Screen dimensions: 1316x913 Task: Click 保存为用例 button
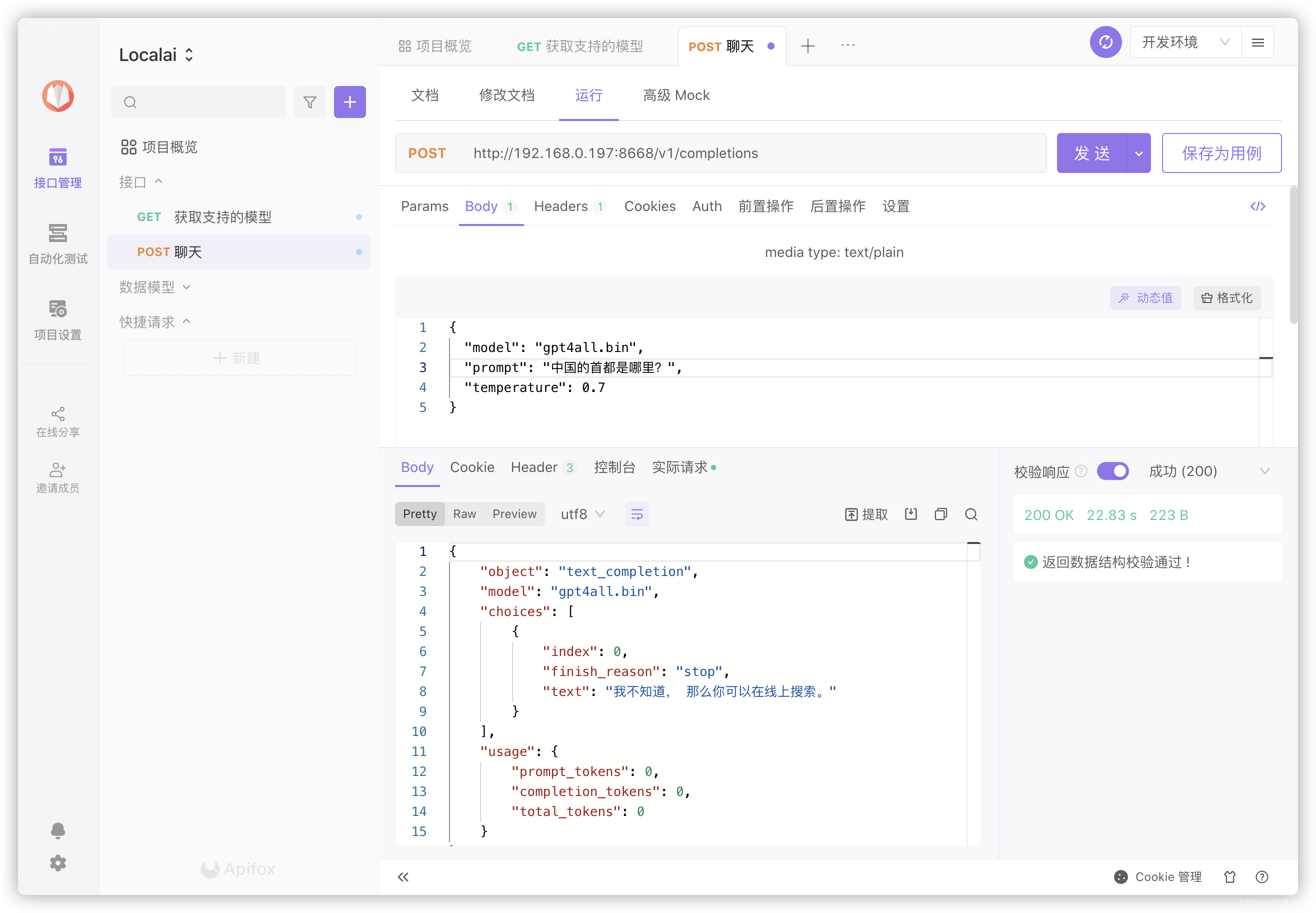click(x=1220, y=153)
